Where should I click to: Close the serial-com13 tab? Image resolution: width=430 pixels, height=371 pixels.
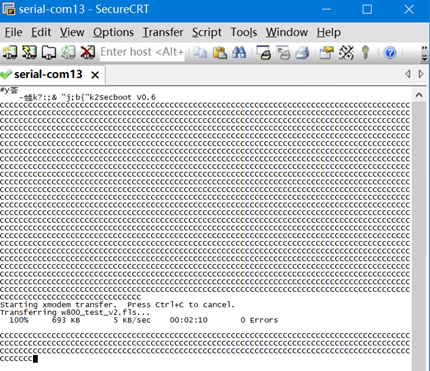click(95, 75)
